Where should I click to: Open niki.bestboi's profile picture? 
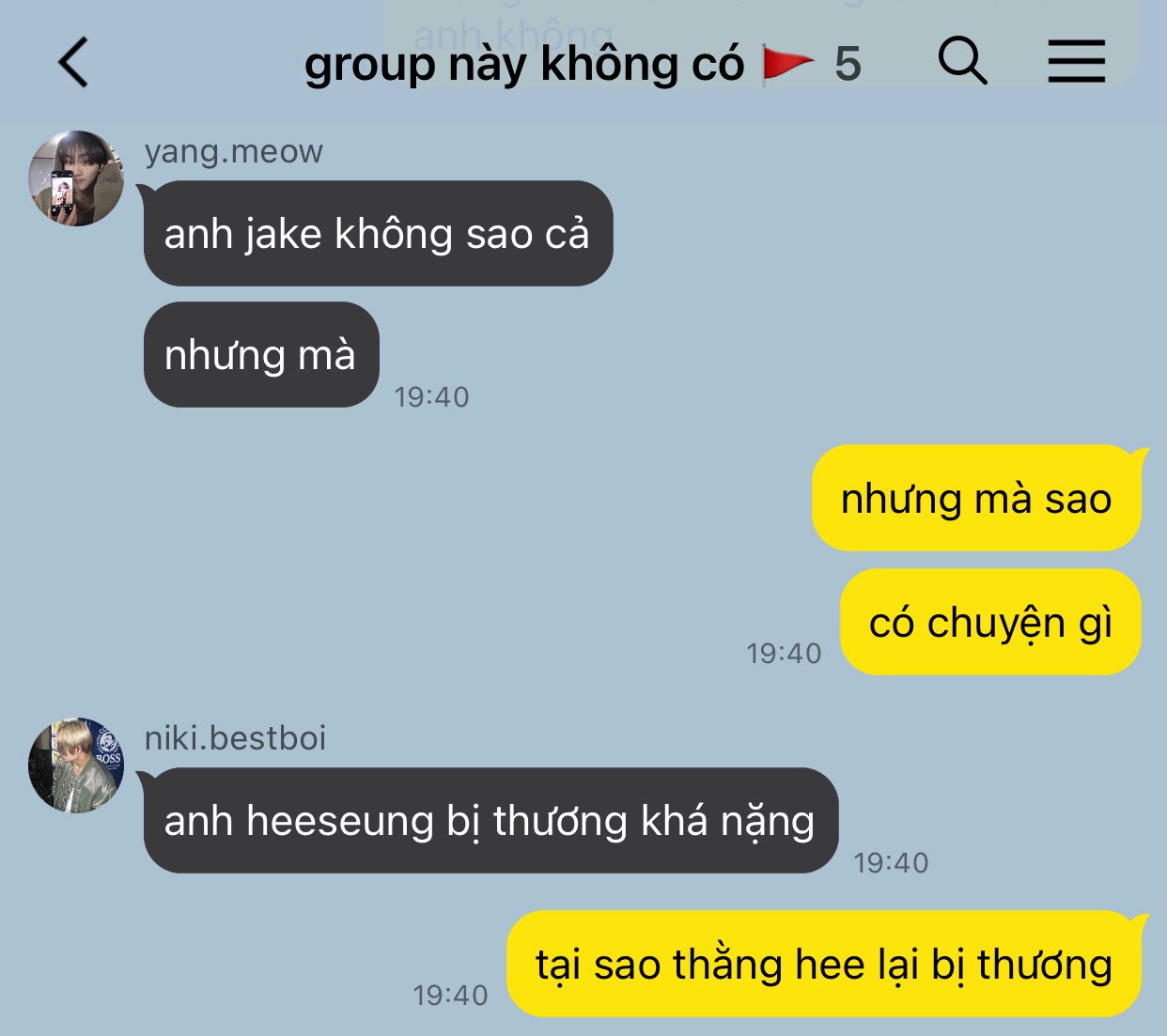[x=76, y=765]
